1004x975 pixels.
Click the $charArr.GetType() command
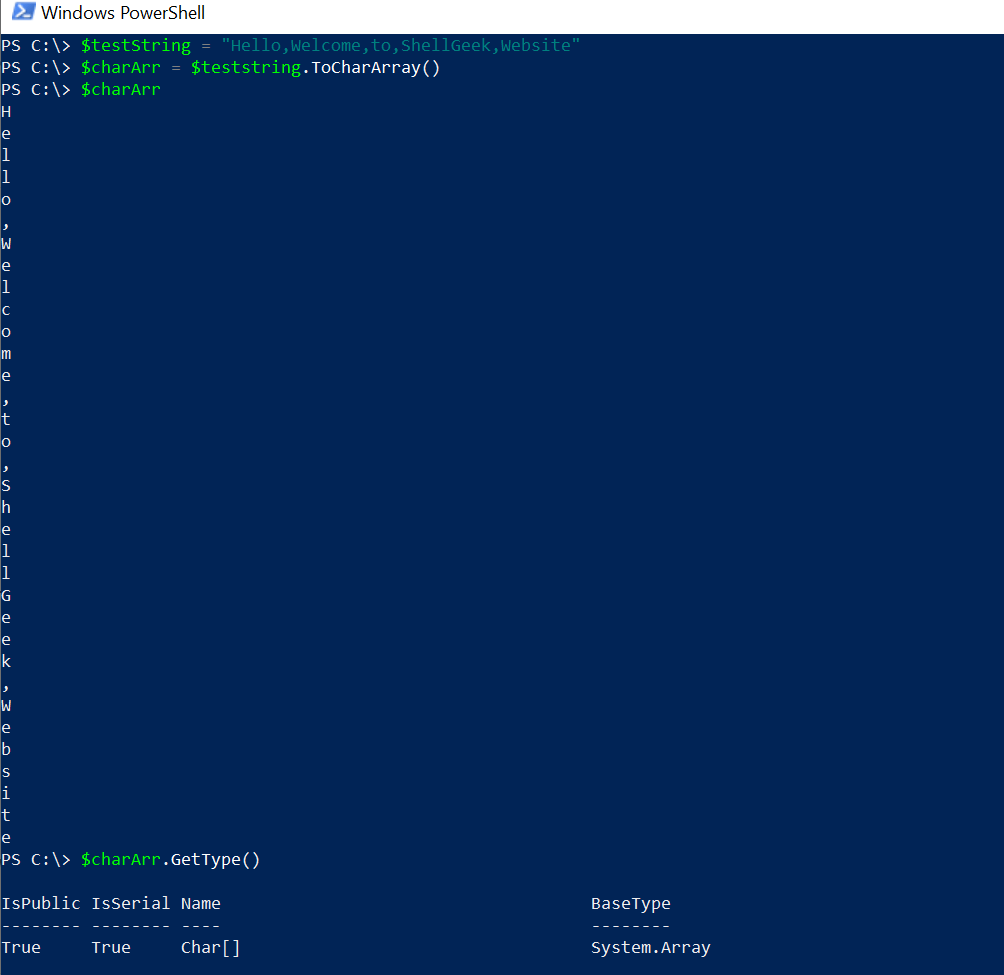[170, 859]
